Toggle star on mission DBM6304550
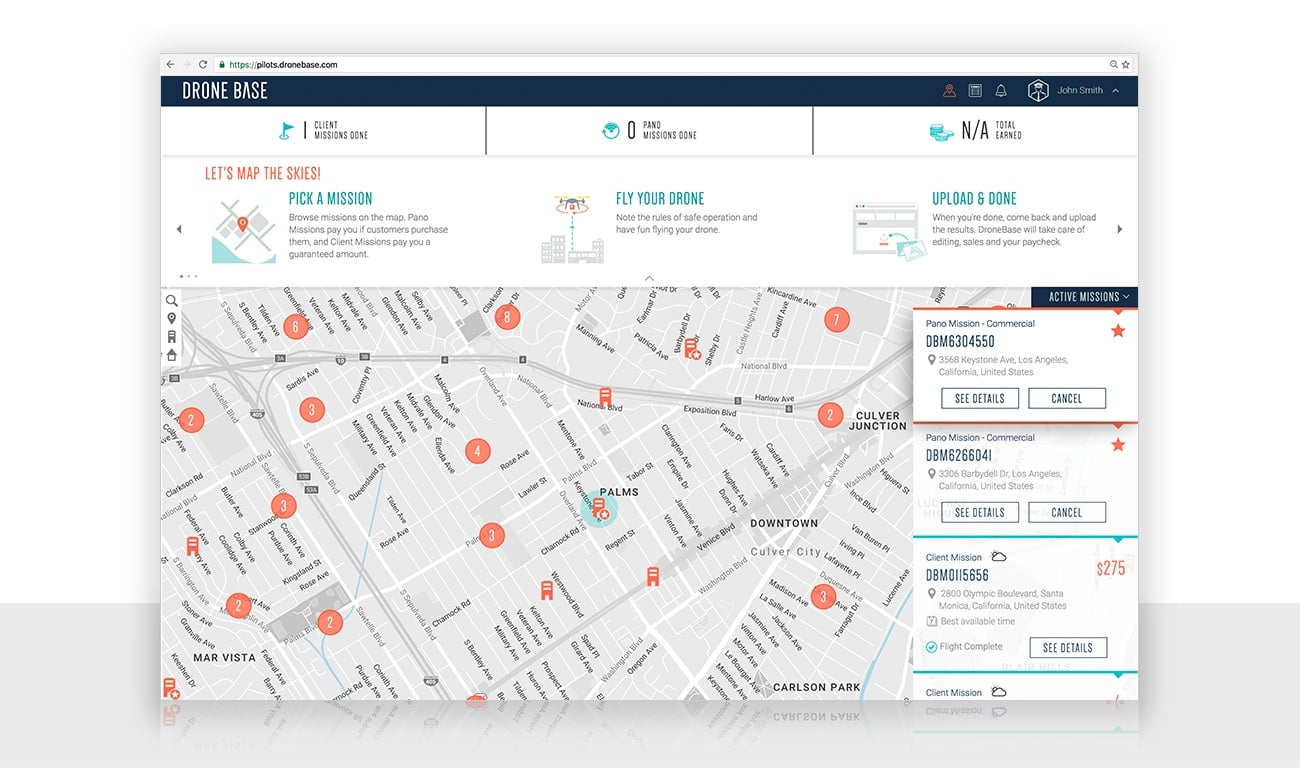Viewport: 1300px width, 768px height. [1118, 330]
